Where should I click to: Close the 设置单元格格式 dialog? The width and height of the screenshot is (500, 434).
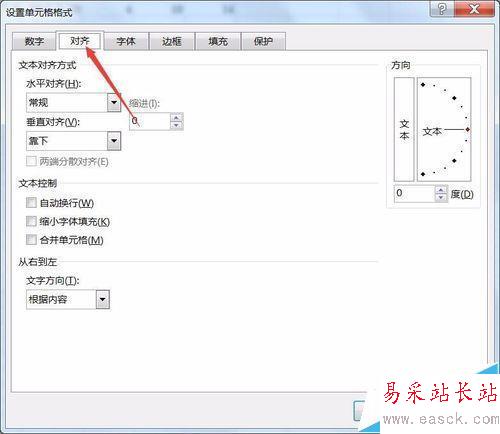point(474,9)
